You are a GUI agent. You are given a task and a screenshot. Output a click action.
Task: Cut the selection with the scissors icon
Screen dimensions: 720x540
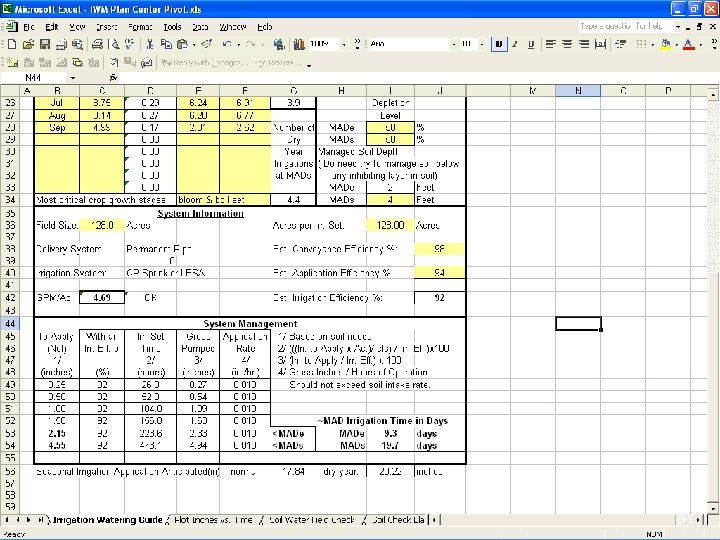[150, 44]
